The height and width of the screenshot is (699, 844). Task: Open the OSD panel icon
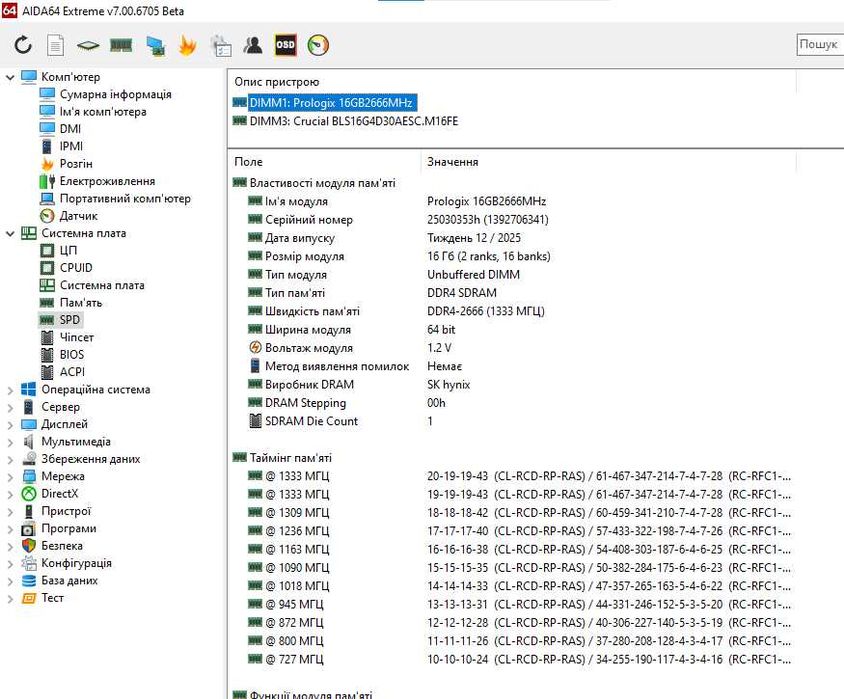pos(285,45)
